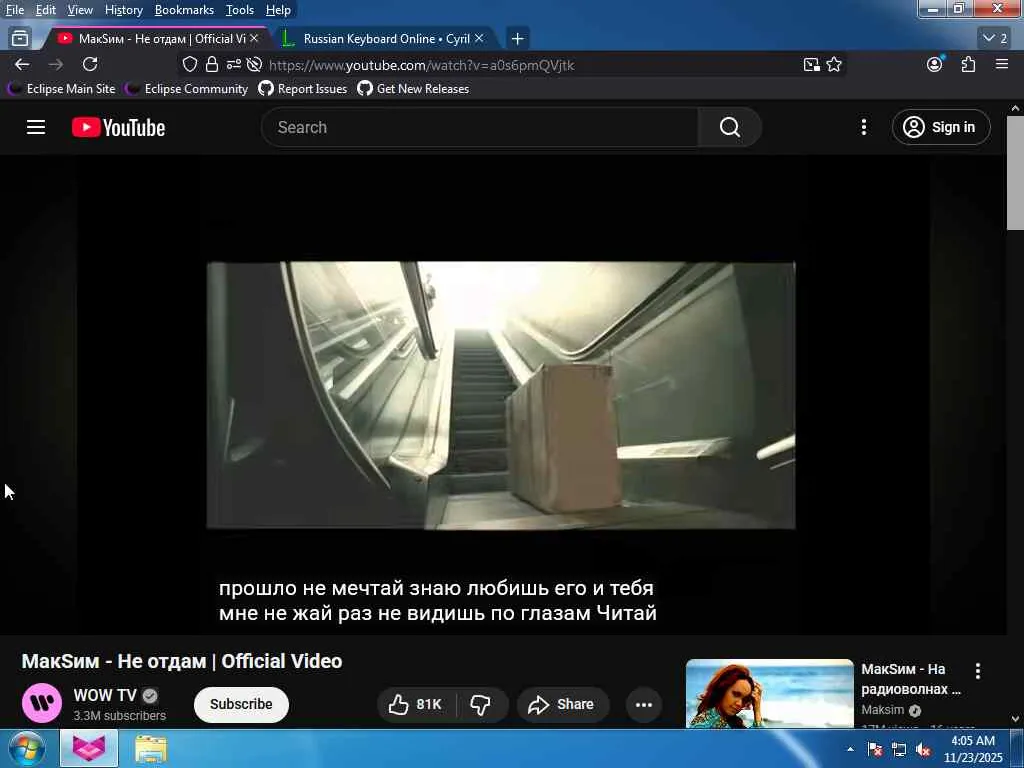Open Eclipse Main Site bookmark

coord(62,89)
